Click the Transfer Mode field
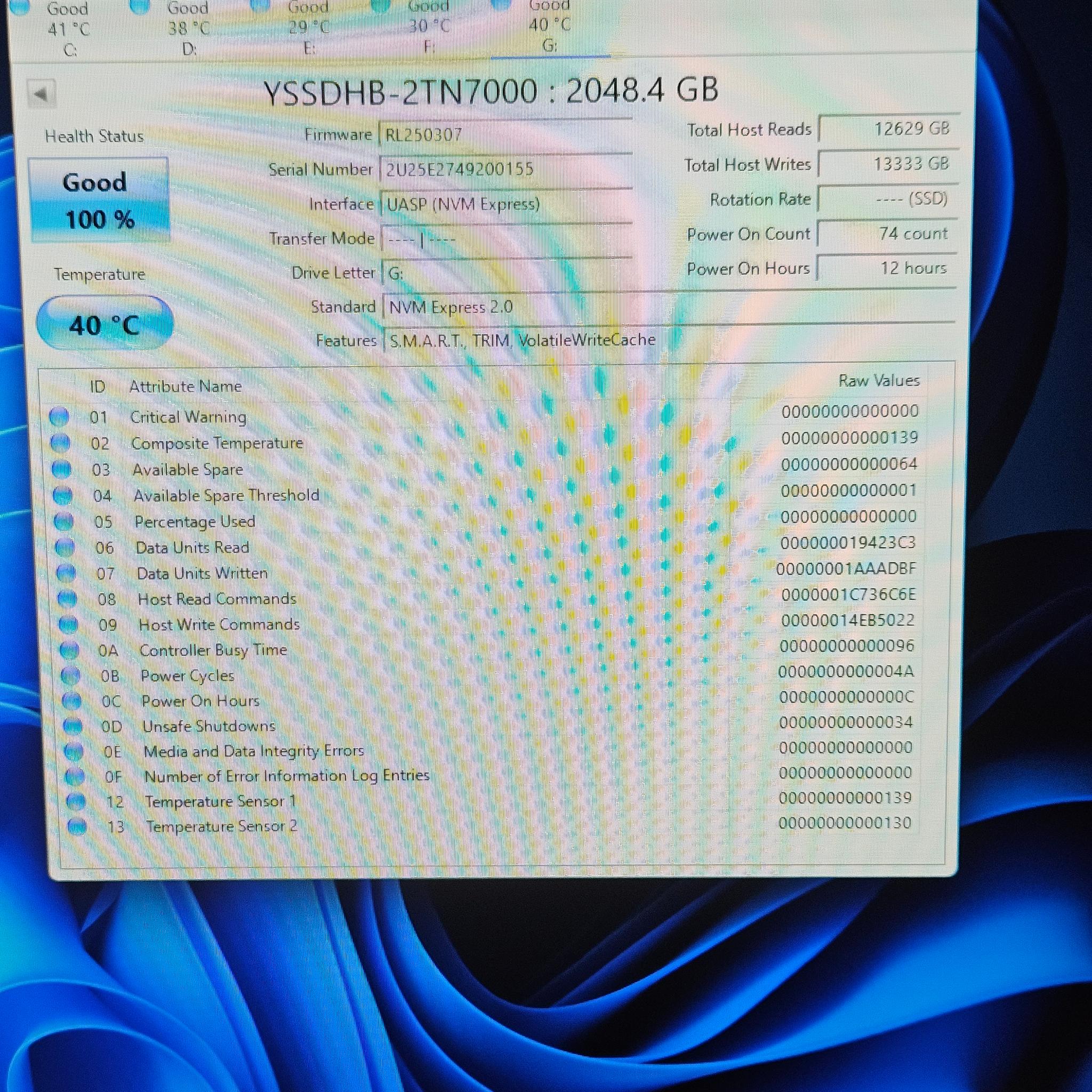Image resolution: width=1092 pixels, height=1092 pixels. click(507, 239)
